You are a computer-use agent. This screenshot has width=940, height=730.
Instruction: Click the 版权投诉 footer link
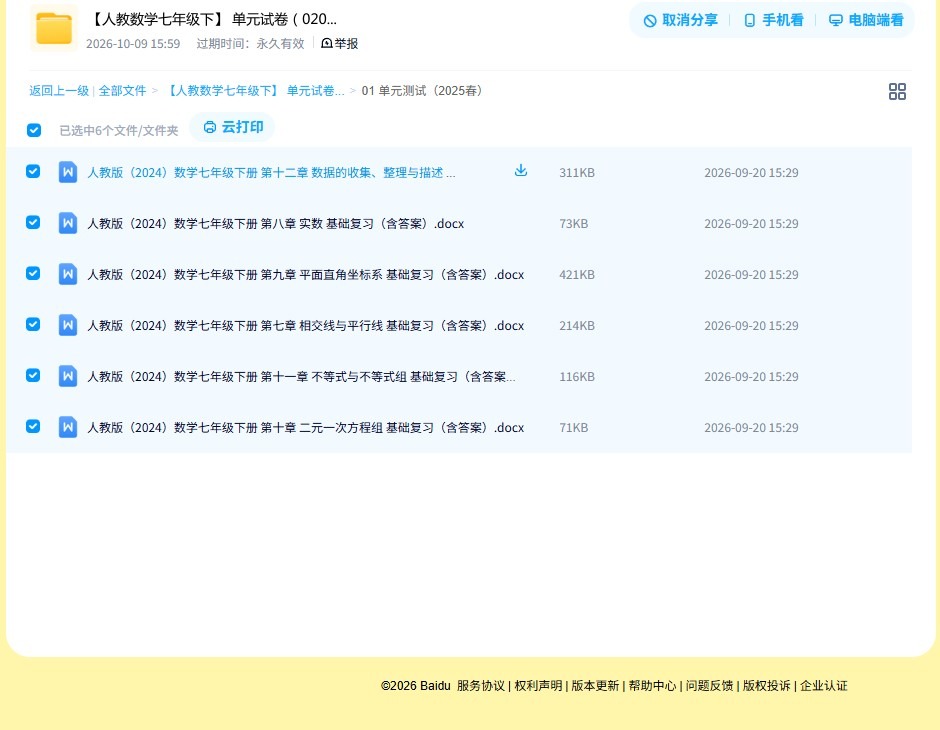[767, 686]
